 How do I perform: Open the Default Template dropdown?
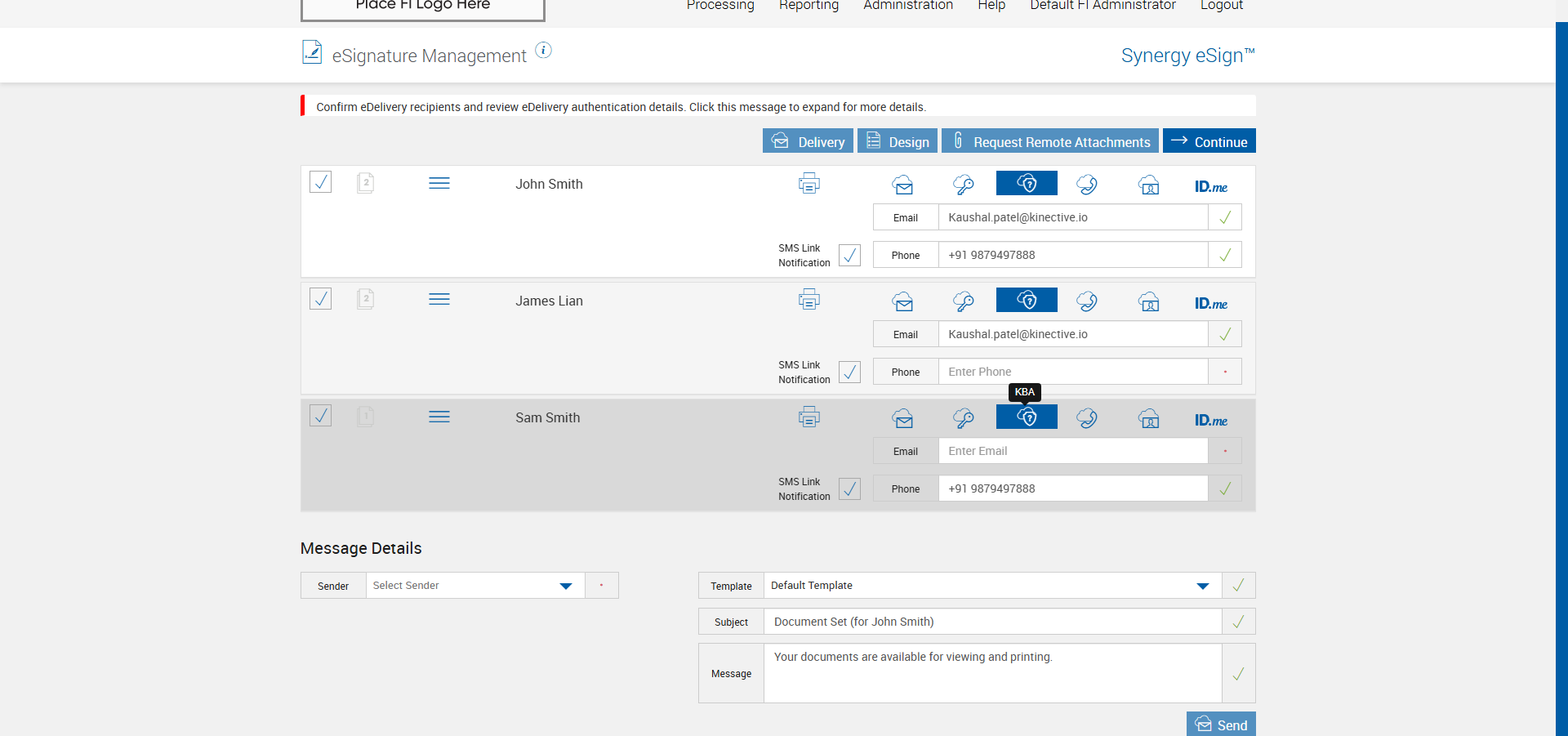[x=992, y=586]
